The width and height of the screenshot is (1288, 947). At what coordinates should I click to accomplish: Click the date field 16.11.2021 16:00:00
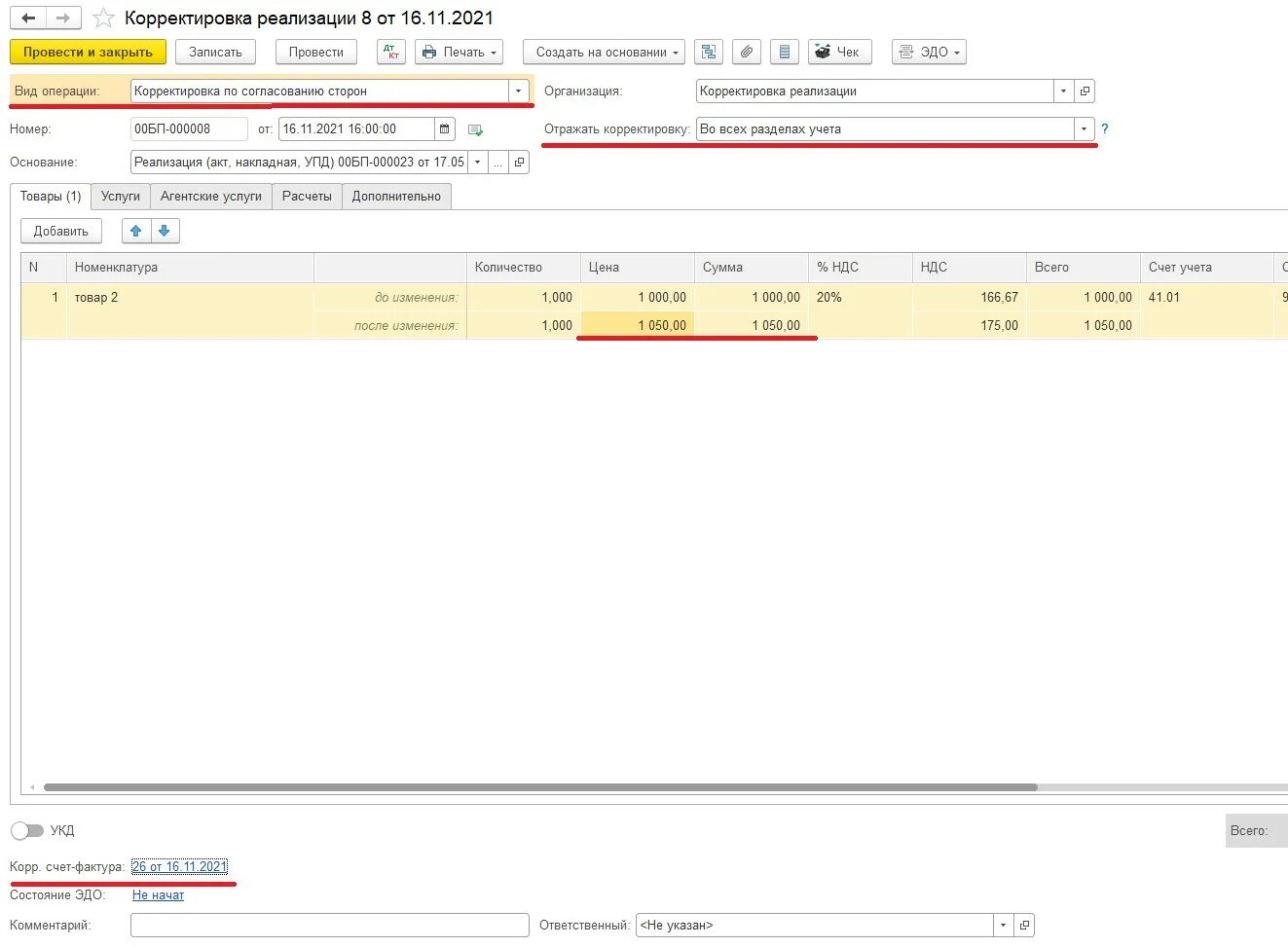click(x=356, y=128)
